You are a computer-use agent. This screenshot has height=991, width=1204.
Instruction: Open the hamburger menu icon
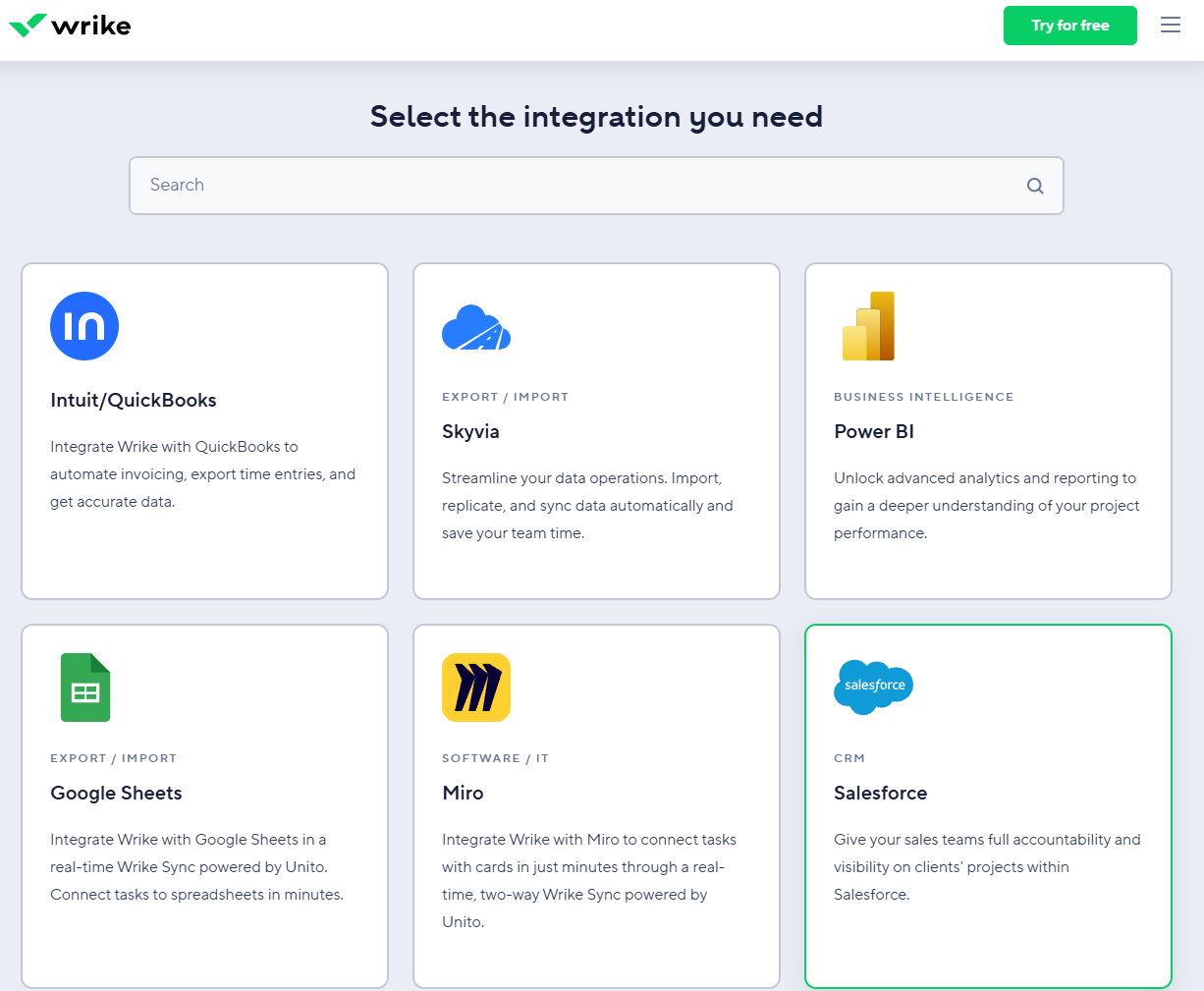(1171, 25)
